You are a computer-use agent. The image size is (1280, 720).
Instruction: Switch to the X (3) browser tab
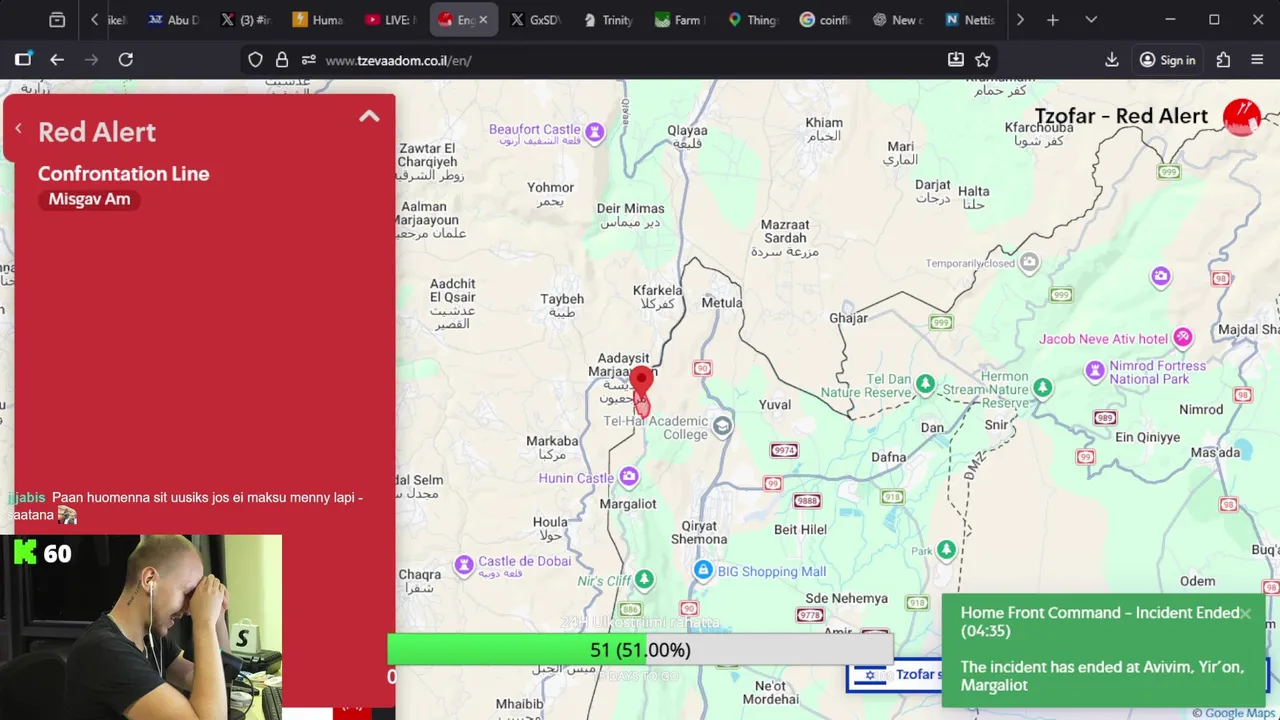(x=245, y=20)
